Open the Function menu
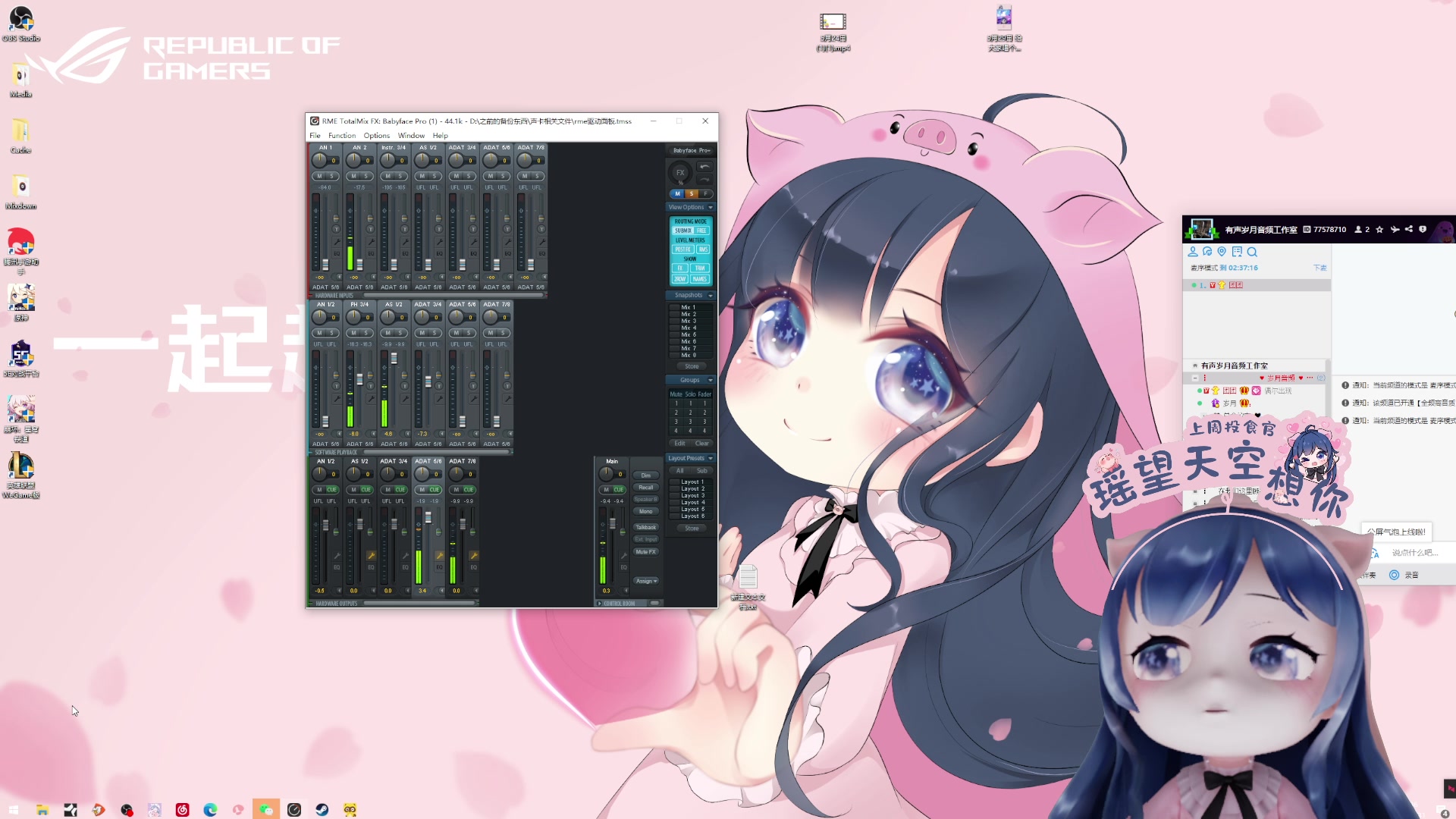Viewport: 1456px width, 819px height. click(341, 136)
